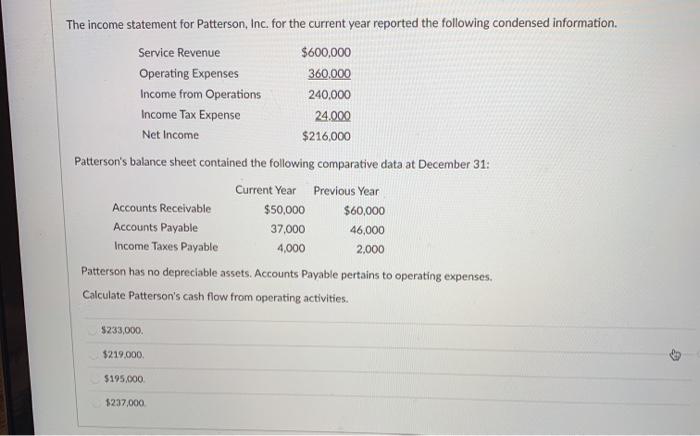Image resolution: width=700 pixels, height=436 pixels.
Task: Click the $233,000 answer label text
Action: point(122,331)
